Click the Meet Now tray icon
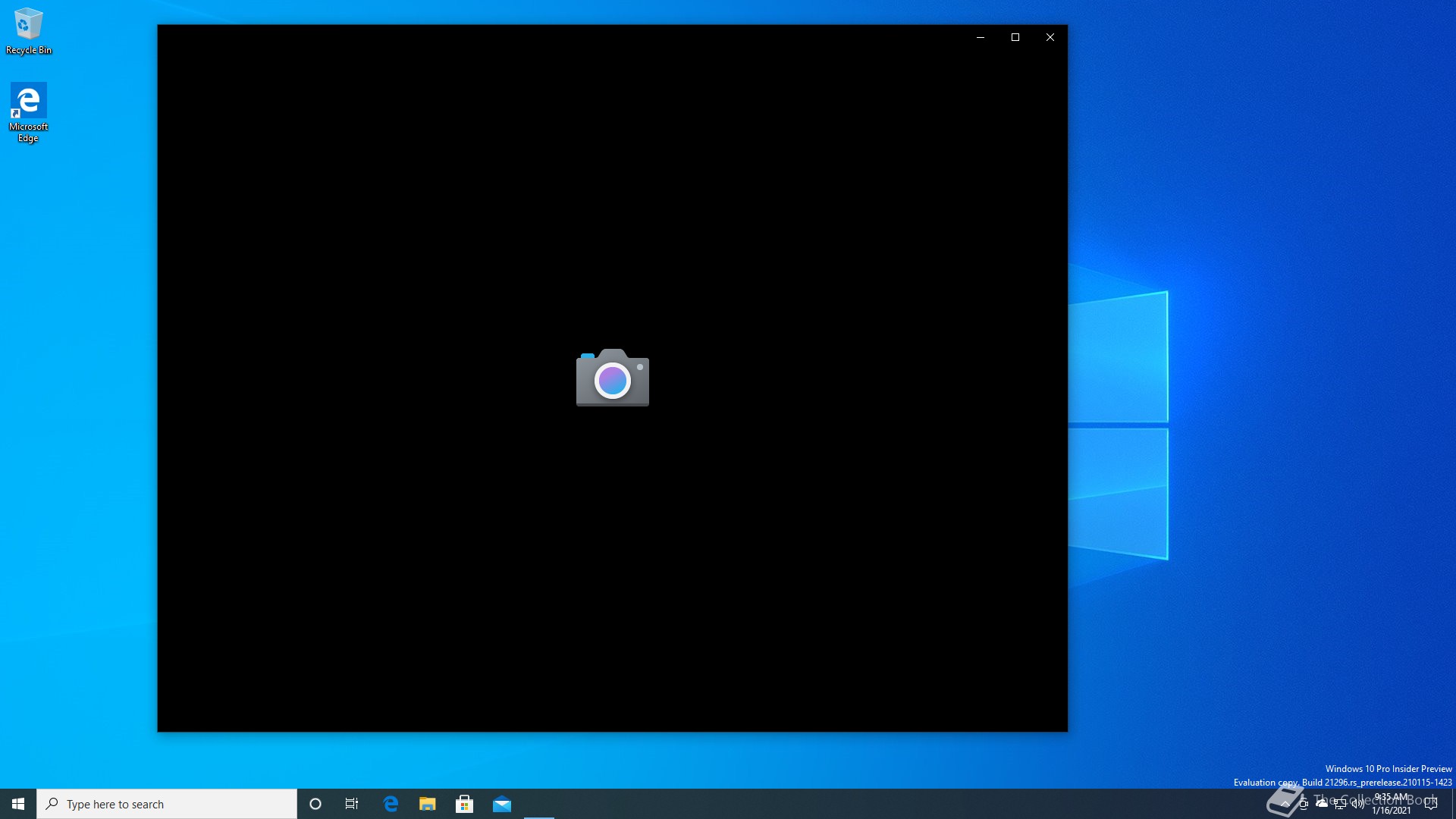This screenshot has height=819, width=1456. [1304, 804]
